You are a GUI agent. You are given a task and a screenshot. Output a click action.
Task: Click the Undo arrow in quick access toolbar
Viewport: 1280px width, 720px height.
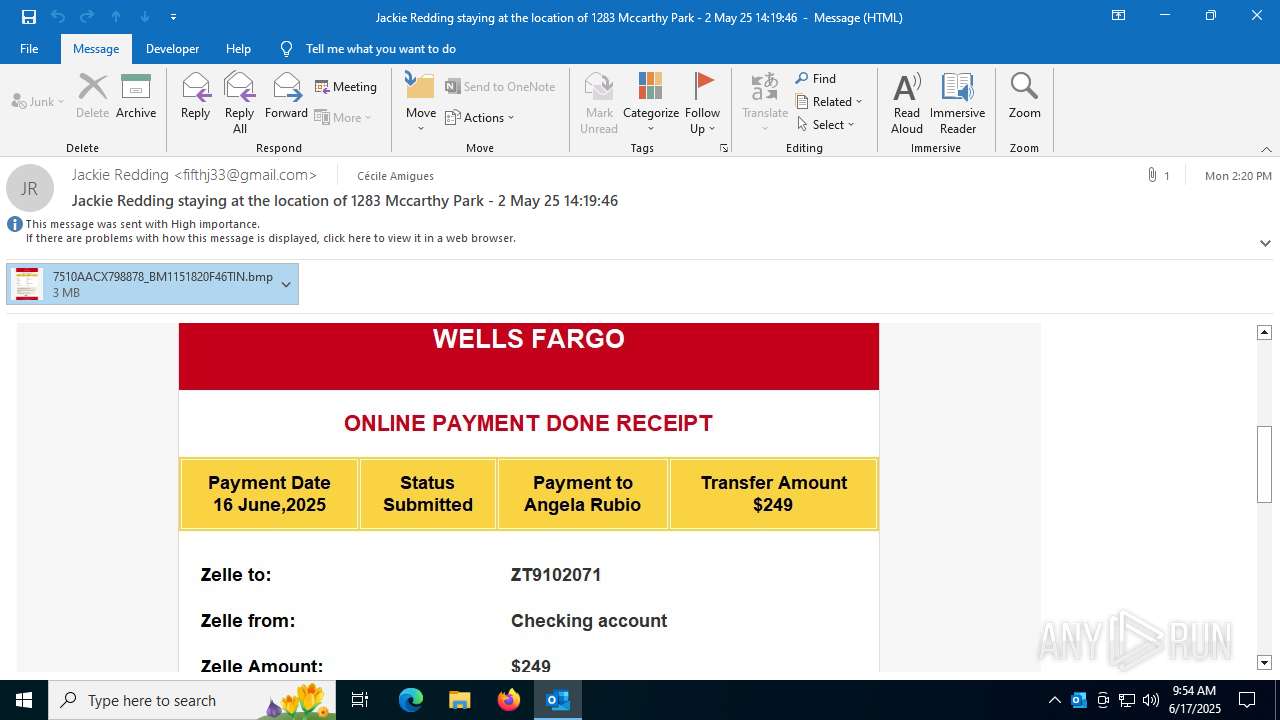click(58, 17)
